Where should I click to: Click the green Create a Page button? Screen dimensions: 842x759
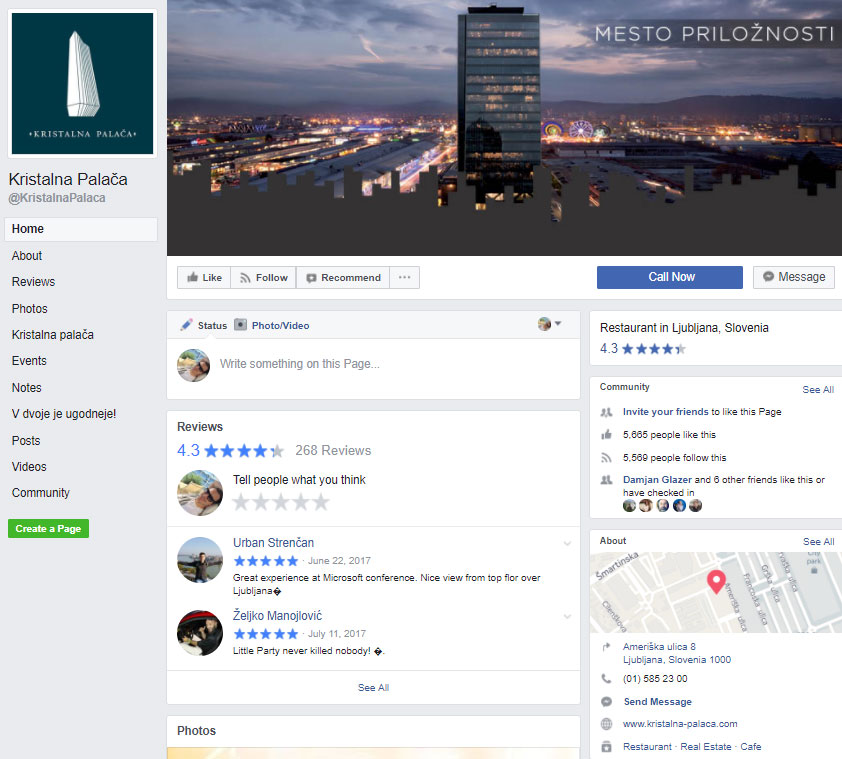click(x=48, y=529)
